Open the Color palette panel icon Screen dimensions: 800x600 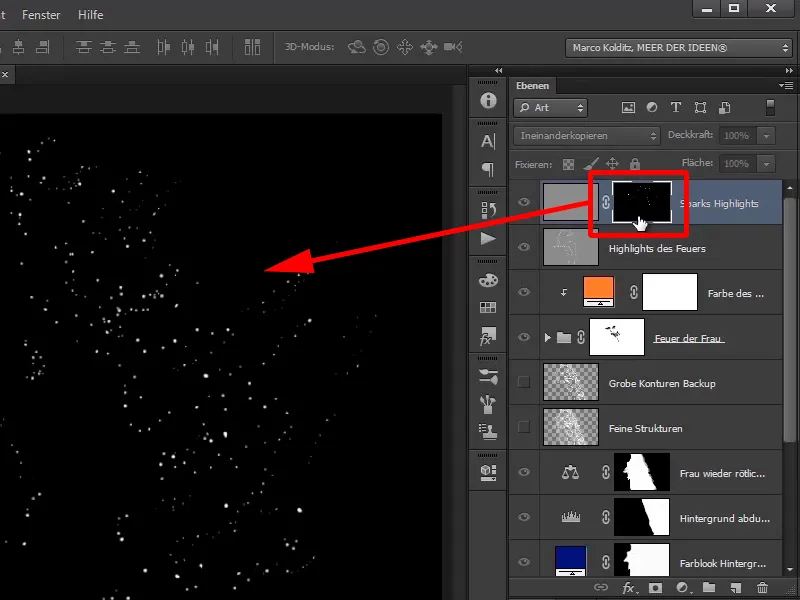[488, 280]
